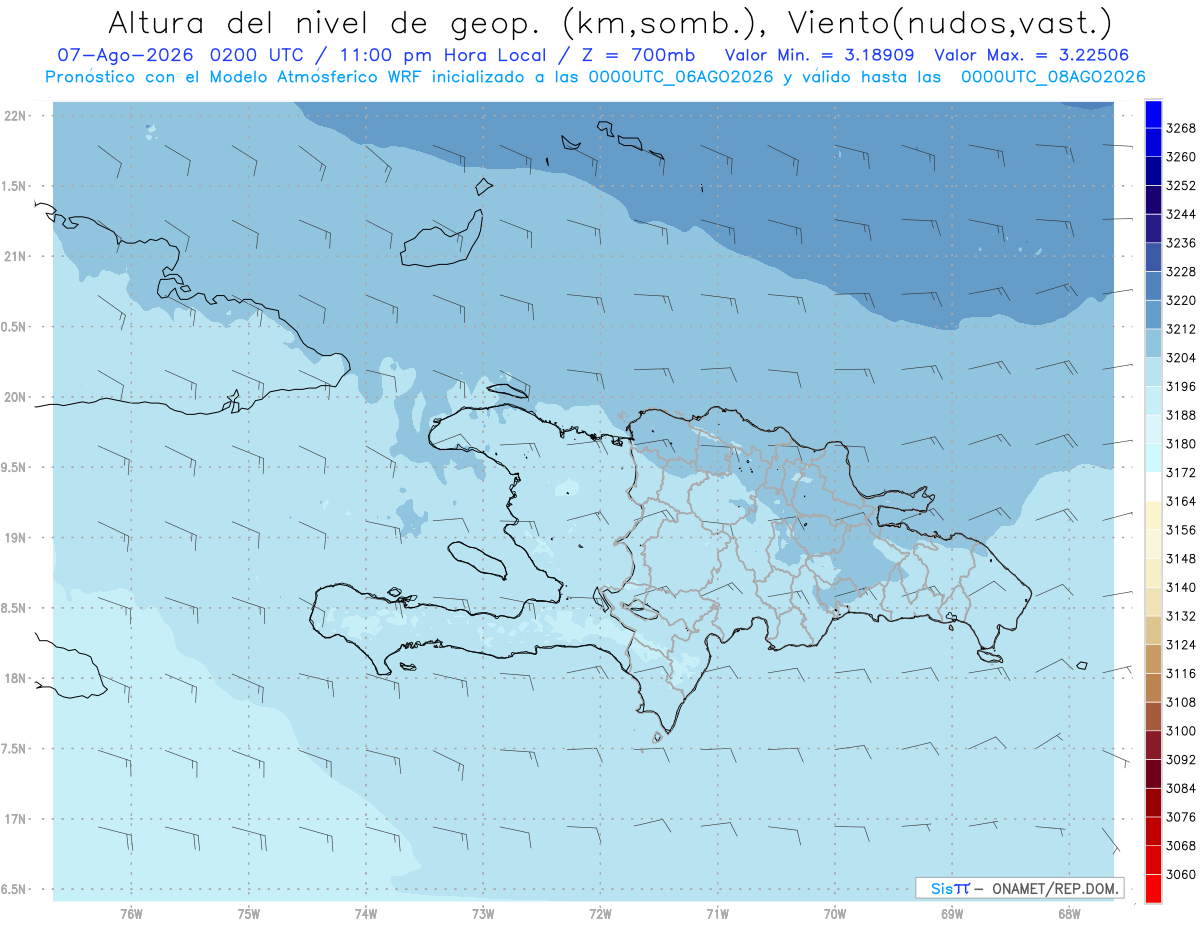Click the '3220' colorbar value
The width and height of the screenshot is (1200, 927).
point(1180,300)
